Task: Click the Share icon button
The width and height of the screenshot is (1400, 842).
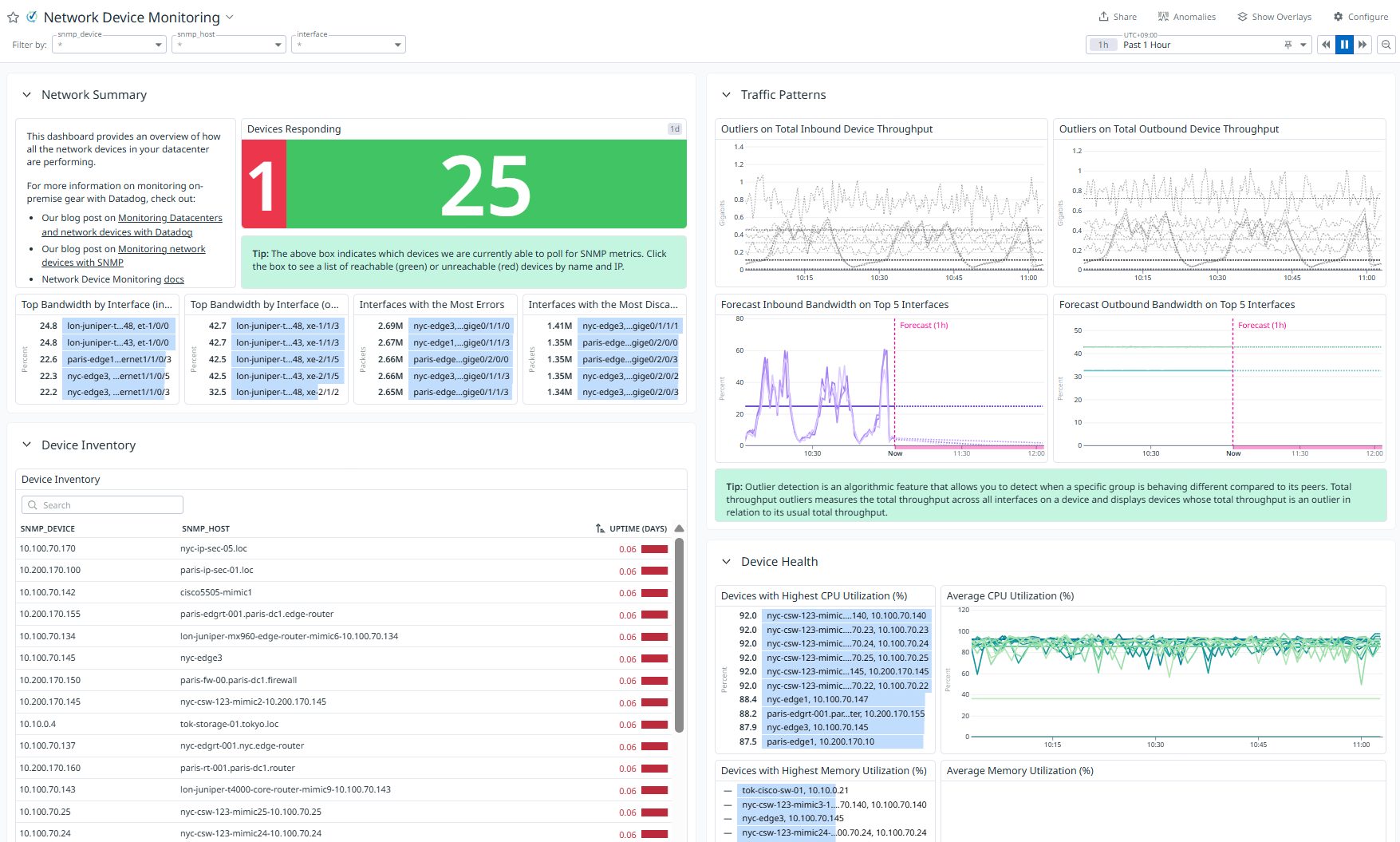Action: pyautogui.click(x=1117, y=17)
